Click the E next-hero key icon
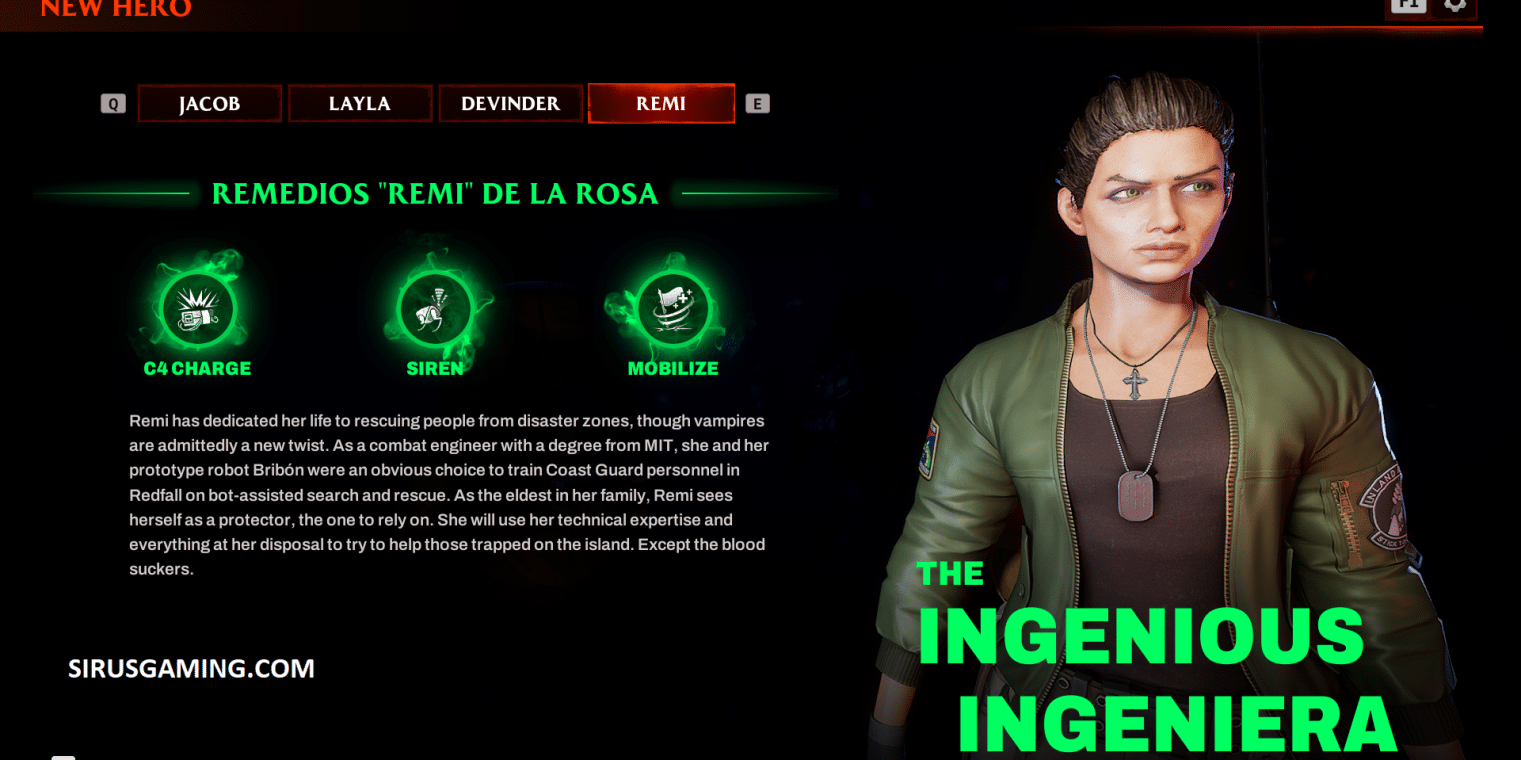 [758, 103]
